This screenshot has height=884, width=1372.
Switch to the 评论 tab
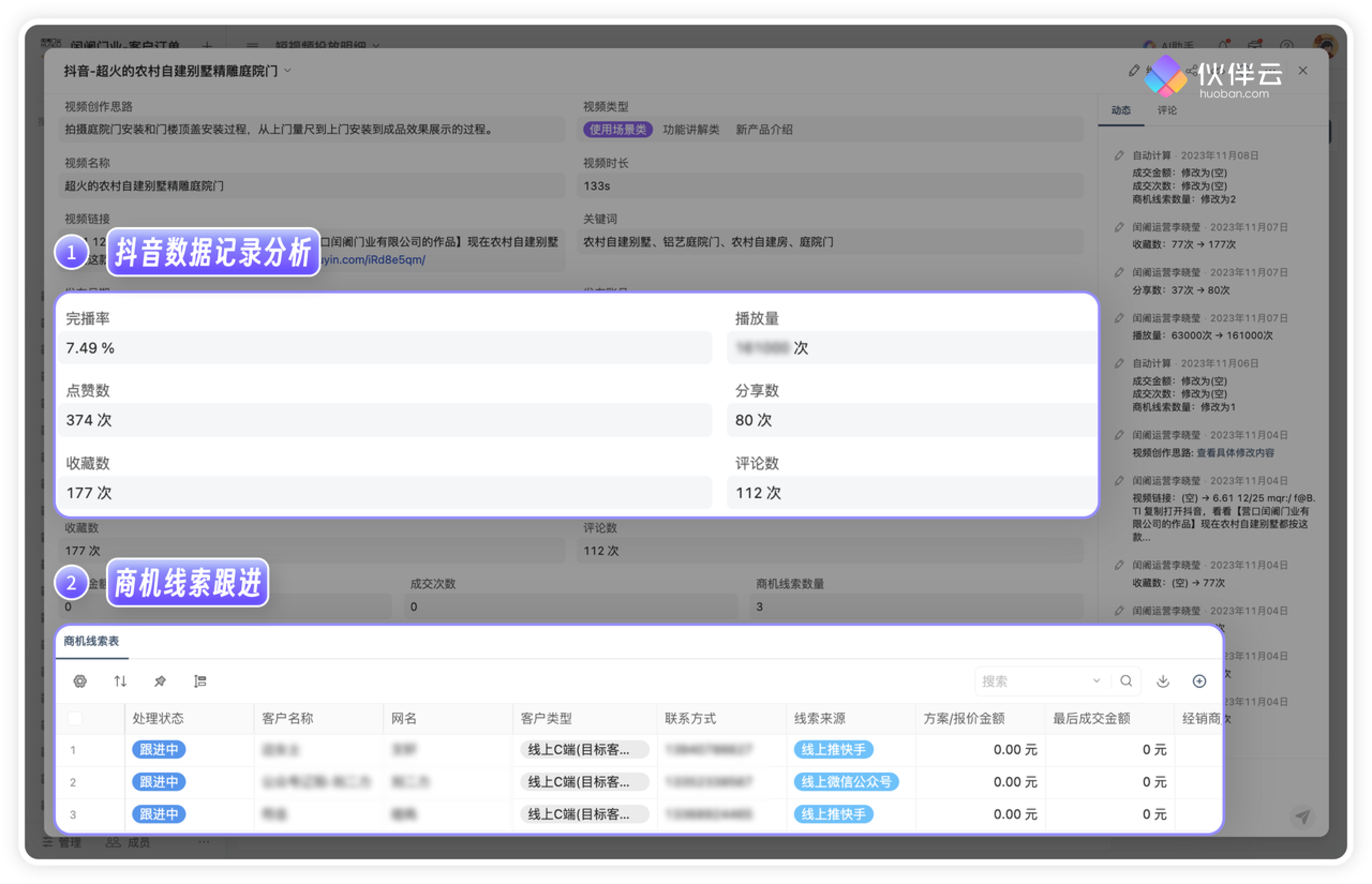(1167, 110)
